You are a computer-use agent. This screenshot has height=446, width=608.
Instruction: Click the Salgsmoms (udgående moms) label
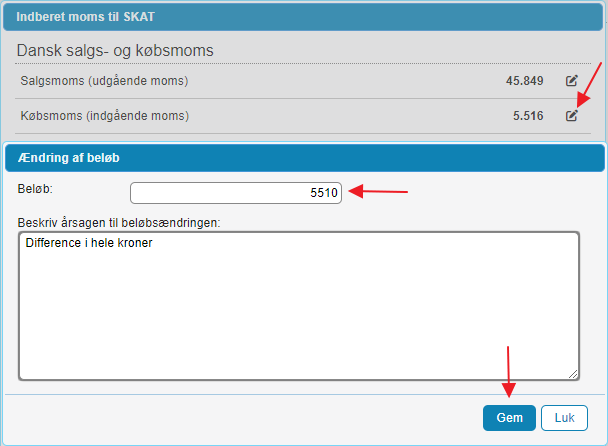[104, 81]
